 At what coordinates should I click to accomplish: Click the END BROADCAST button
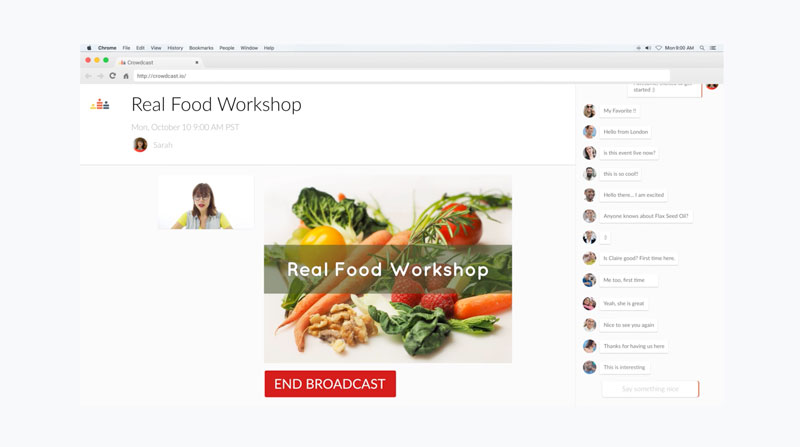[330, 384]
